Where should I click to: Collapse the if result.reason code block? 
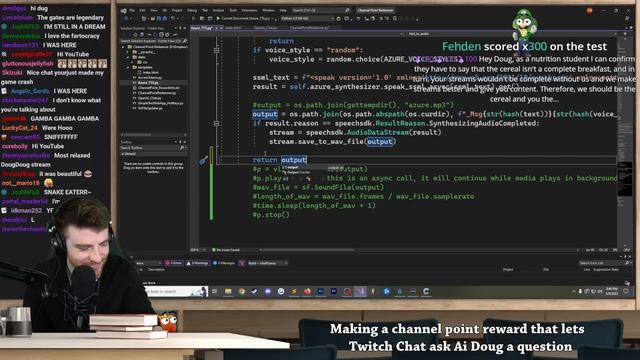click(x=216, y=123)
